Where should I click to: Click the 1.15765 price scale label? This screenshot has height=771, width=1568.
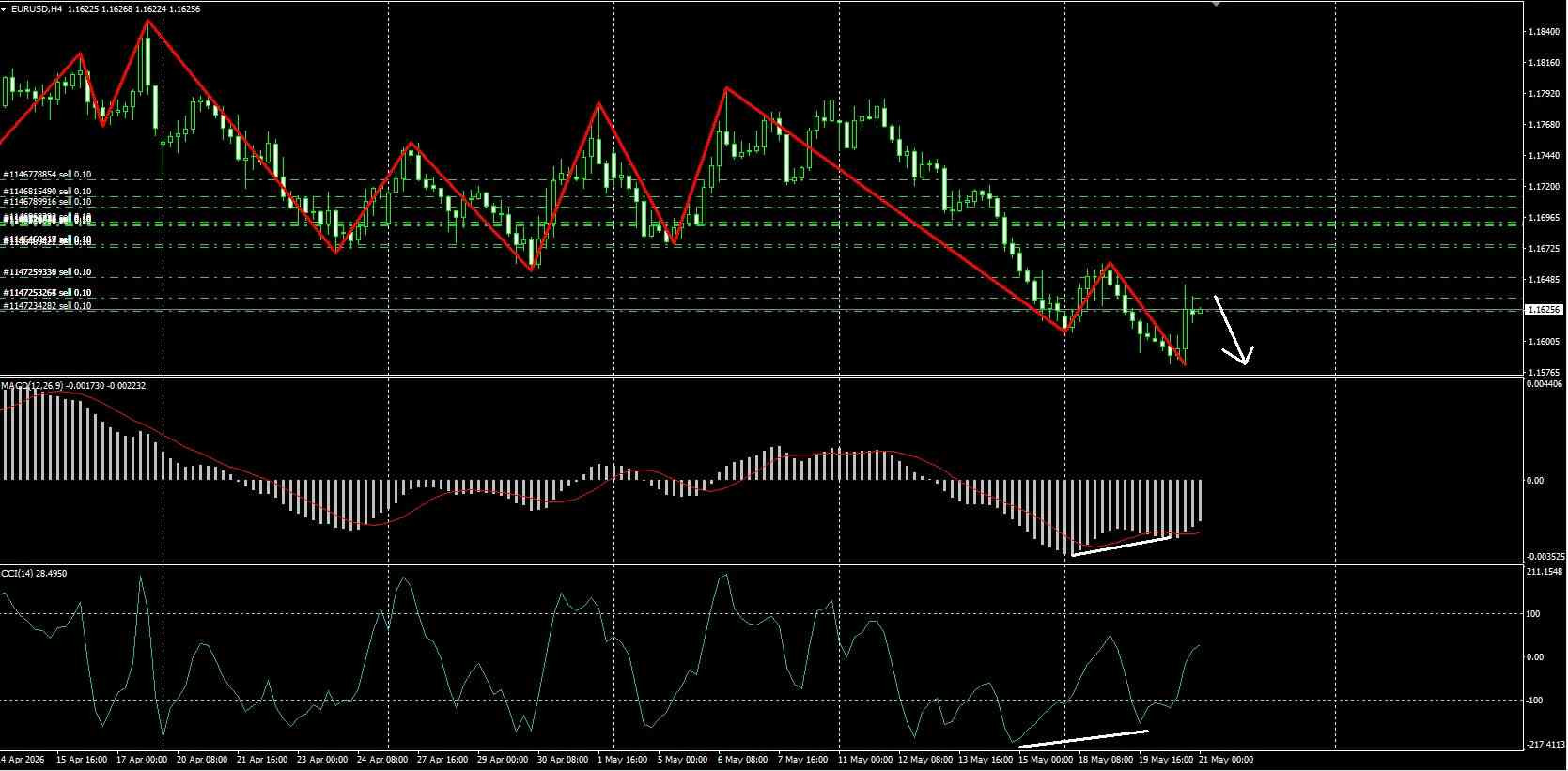coord(1544,373)
